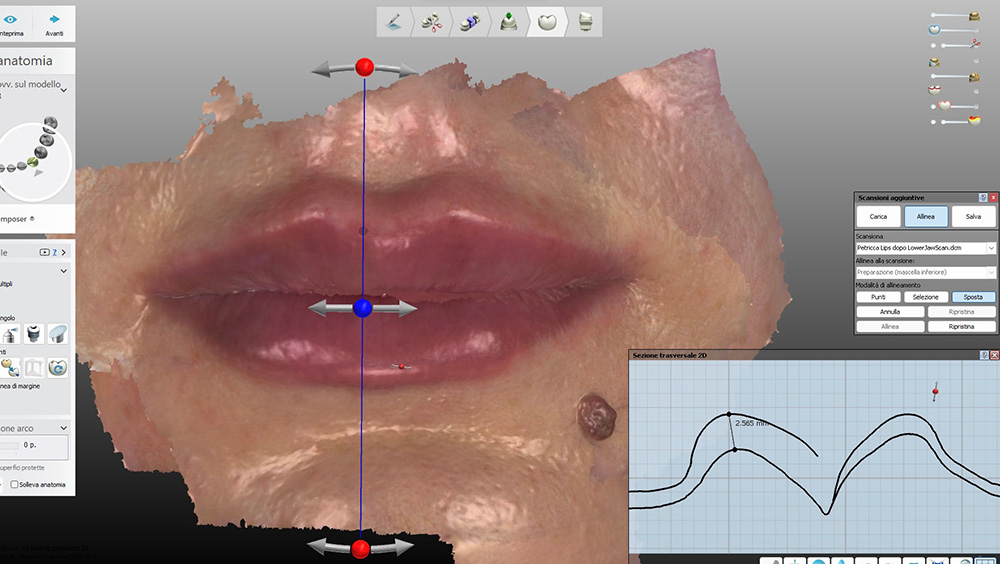1000x564 pixels.
Task: Switch to the Salva tab
Action: [x=973, y=216]
